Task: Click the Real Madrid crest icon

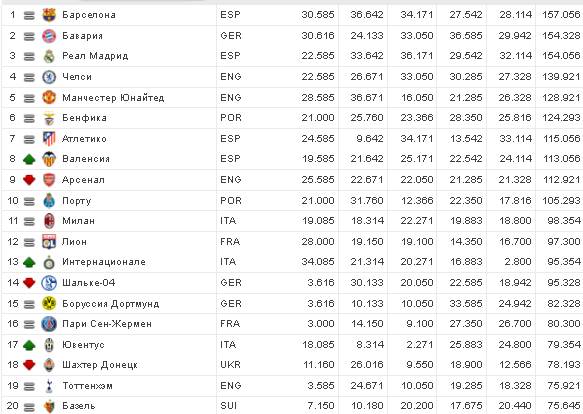Action: coord(49,56)
